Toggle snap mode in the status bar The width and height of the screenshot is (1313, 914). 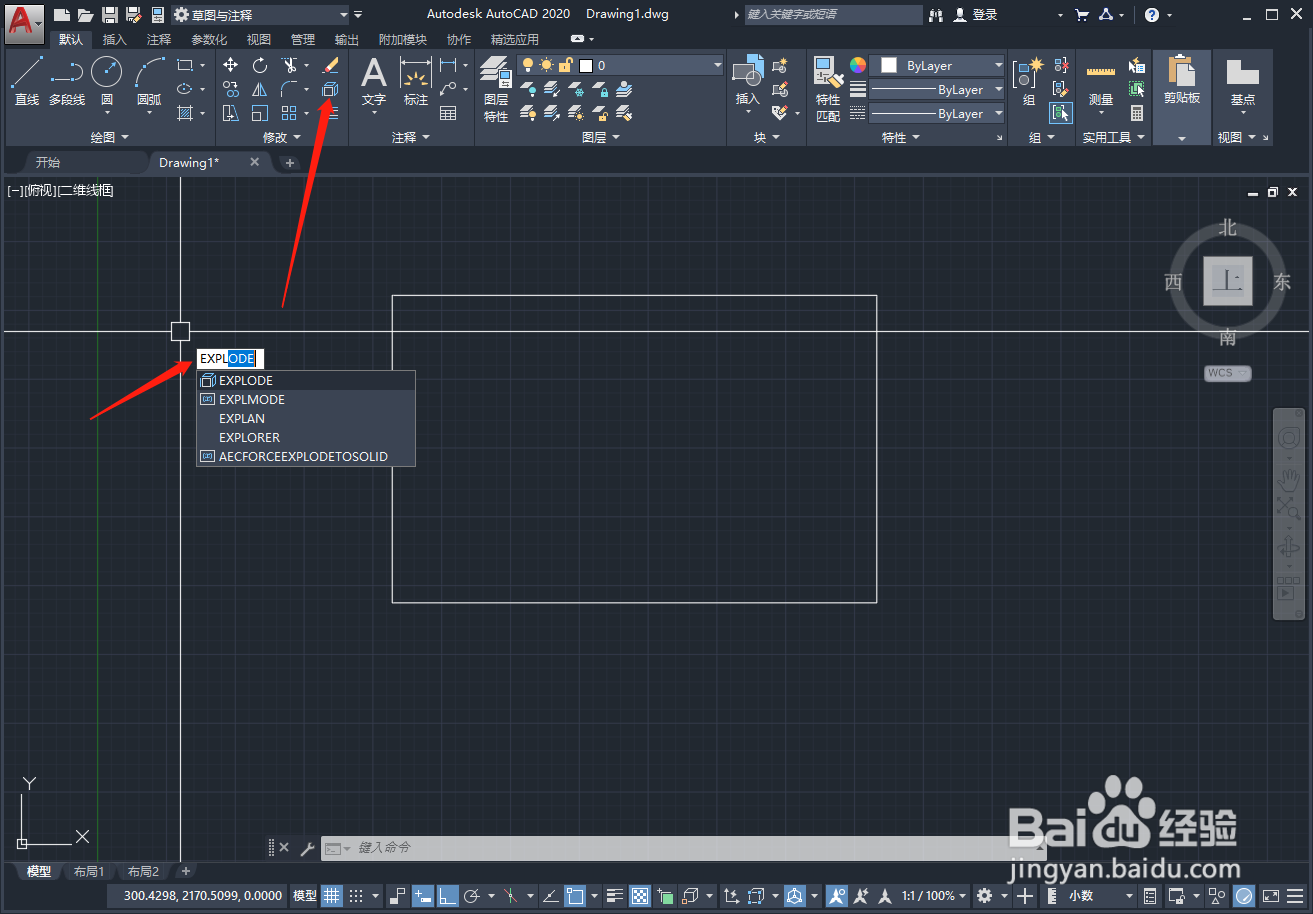(x=356, y=896)
